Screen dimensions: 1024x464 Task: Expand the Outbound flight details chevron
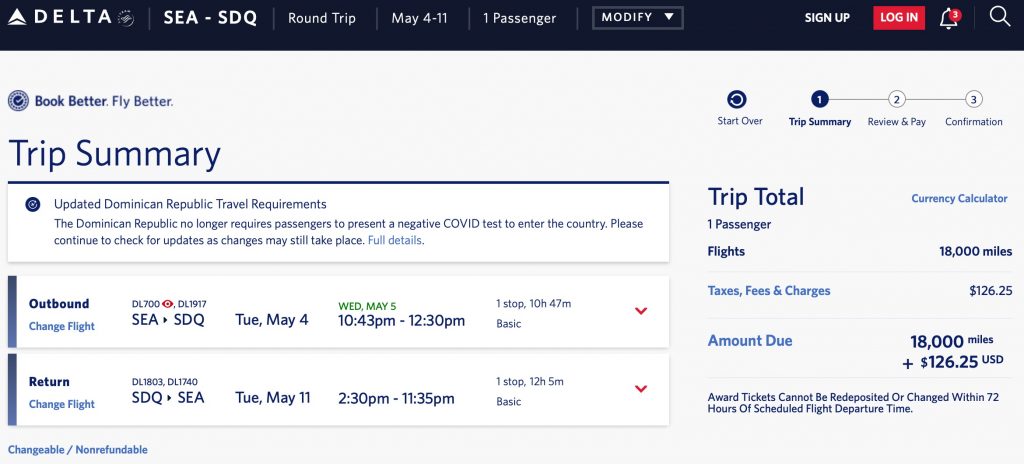[641, 311]
